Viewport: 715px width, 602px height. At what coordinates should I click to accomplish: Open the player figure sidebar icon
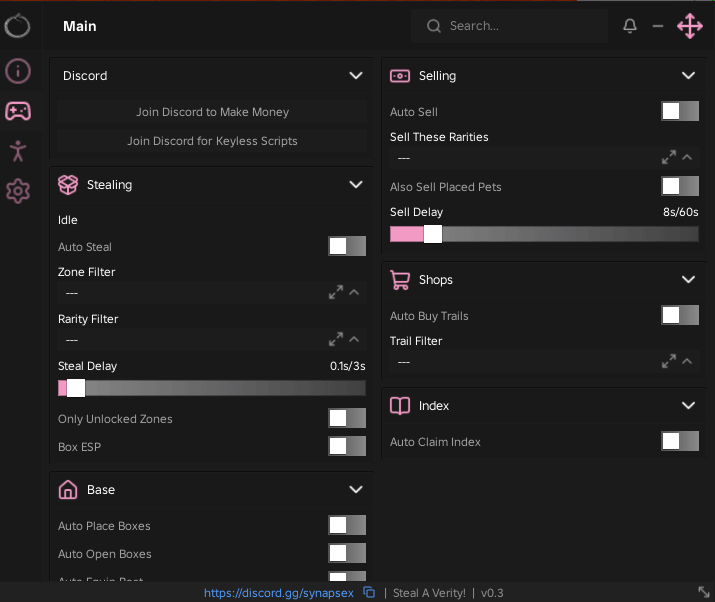18,151
